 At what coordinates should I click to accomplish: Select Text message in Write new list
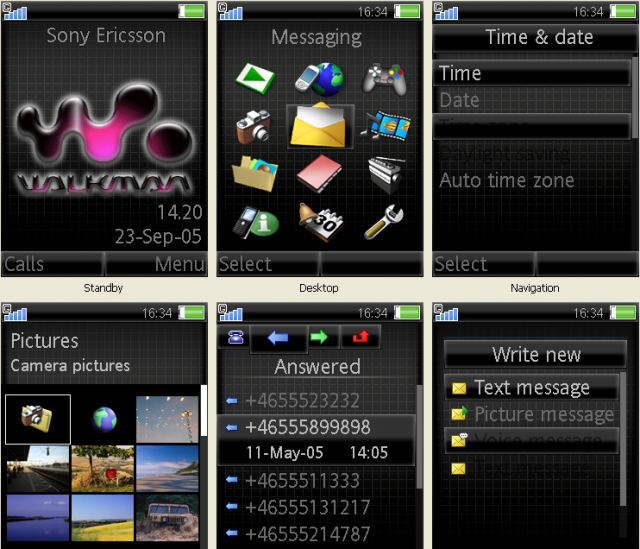pyautogui.click(x=531, y=387)
